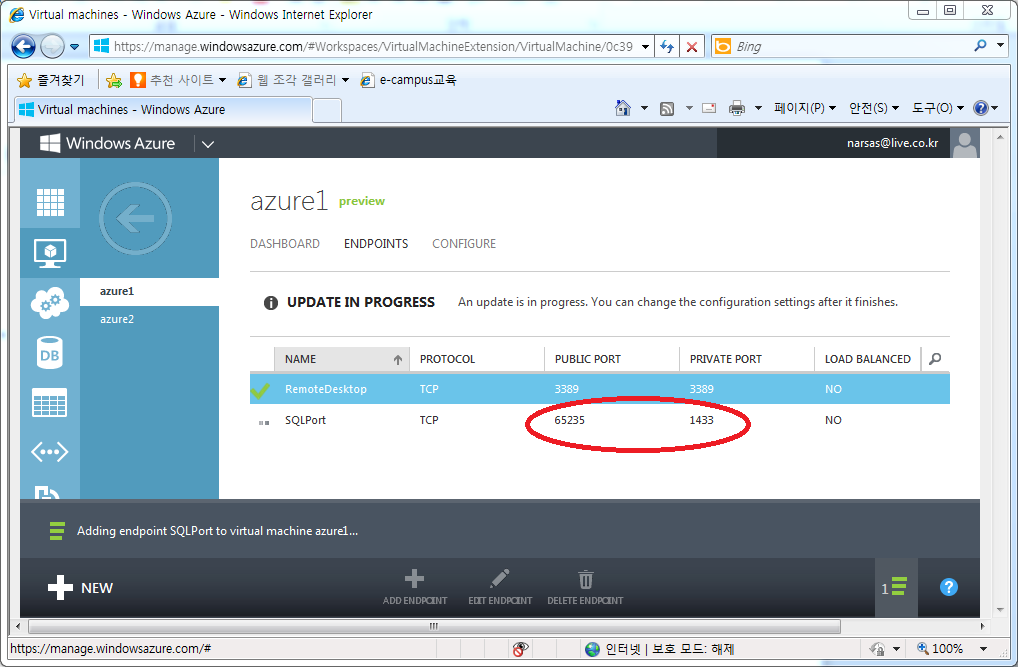The width and height of the screenshot is (1018, 667).
Task: Open a new blank browser tab
Action: tap(327, 110)
